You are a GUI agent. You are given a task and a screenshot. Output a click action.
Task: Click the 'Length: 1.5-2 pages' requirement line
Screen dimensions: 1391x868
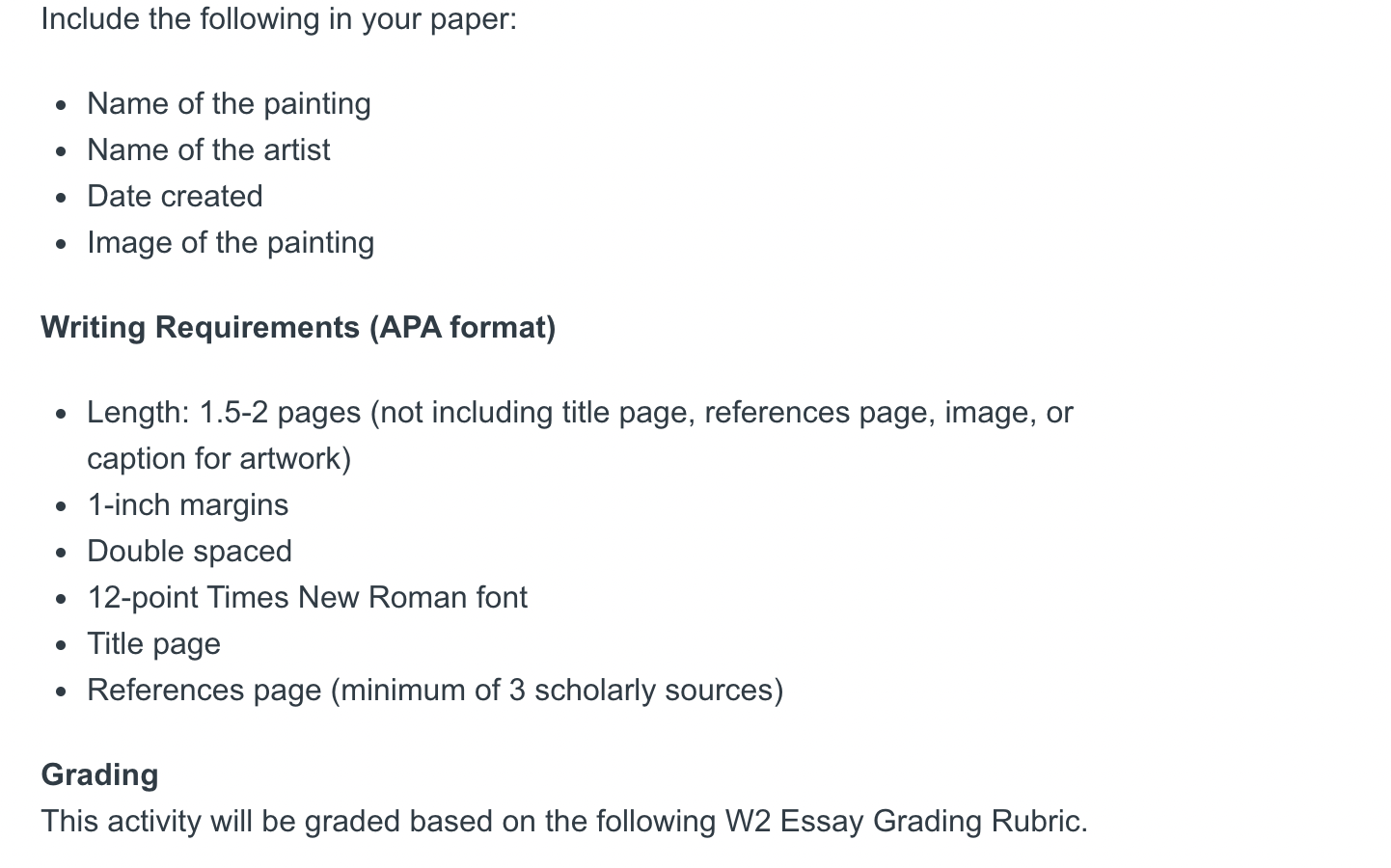[x=580, y=413]
